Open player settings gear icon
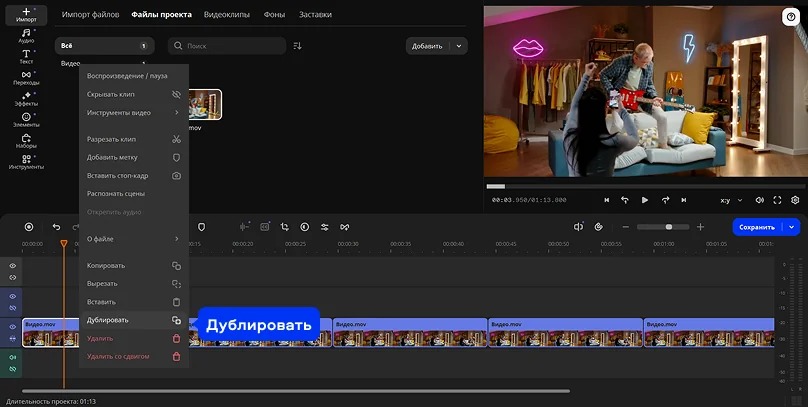Image resolution: width=808 pixels, height=407 pixels. pyautogui.click(x=795, y=200)
